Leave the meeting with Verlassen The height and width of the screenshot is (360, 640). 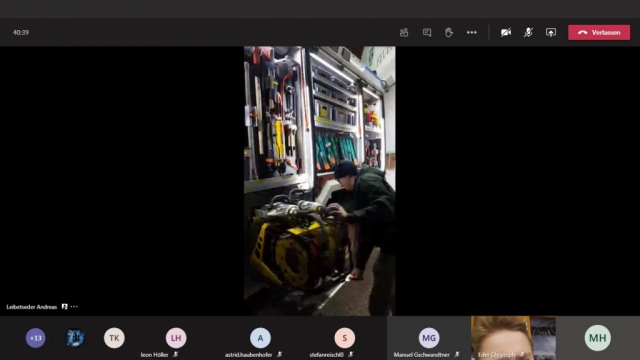[x=599, y=33]
